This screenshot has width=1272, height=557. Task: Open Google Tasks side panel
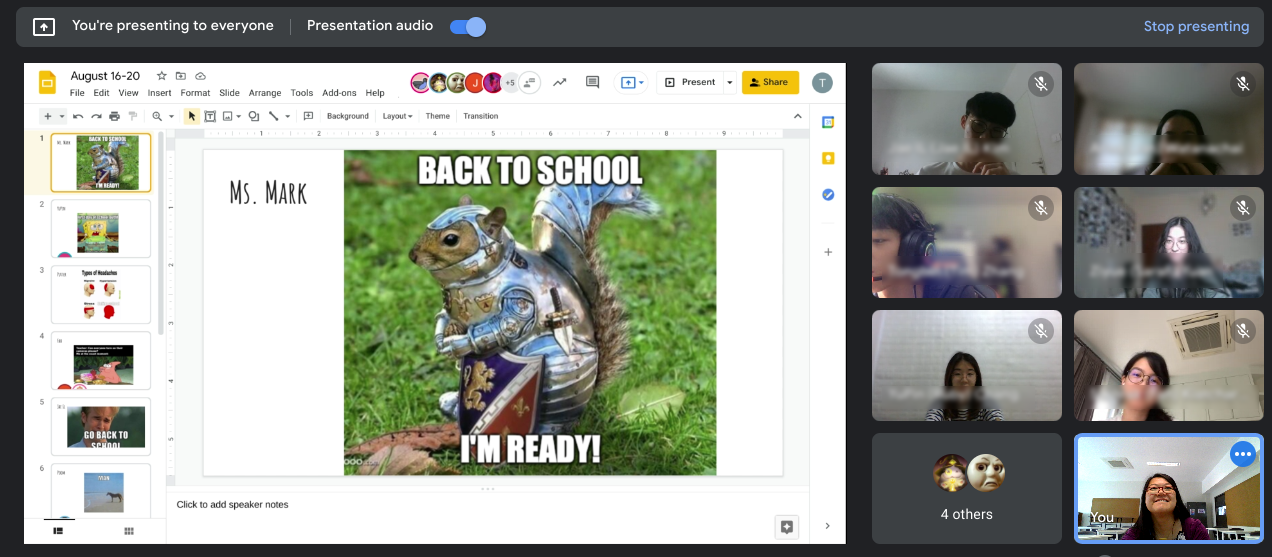[828, 194]
